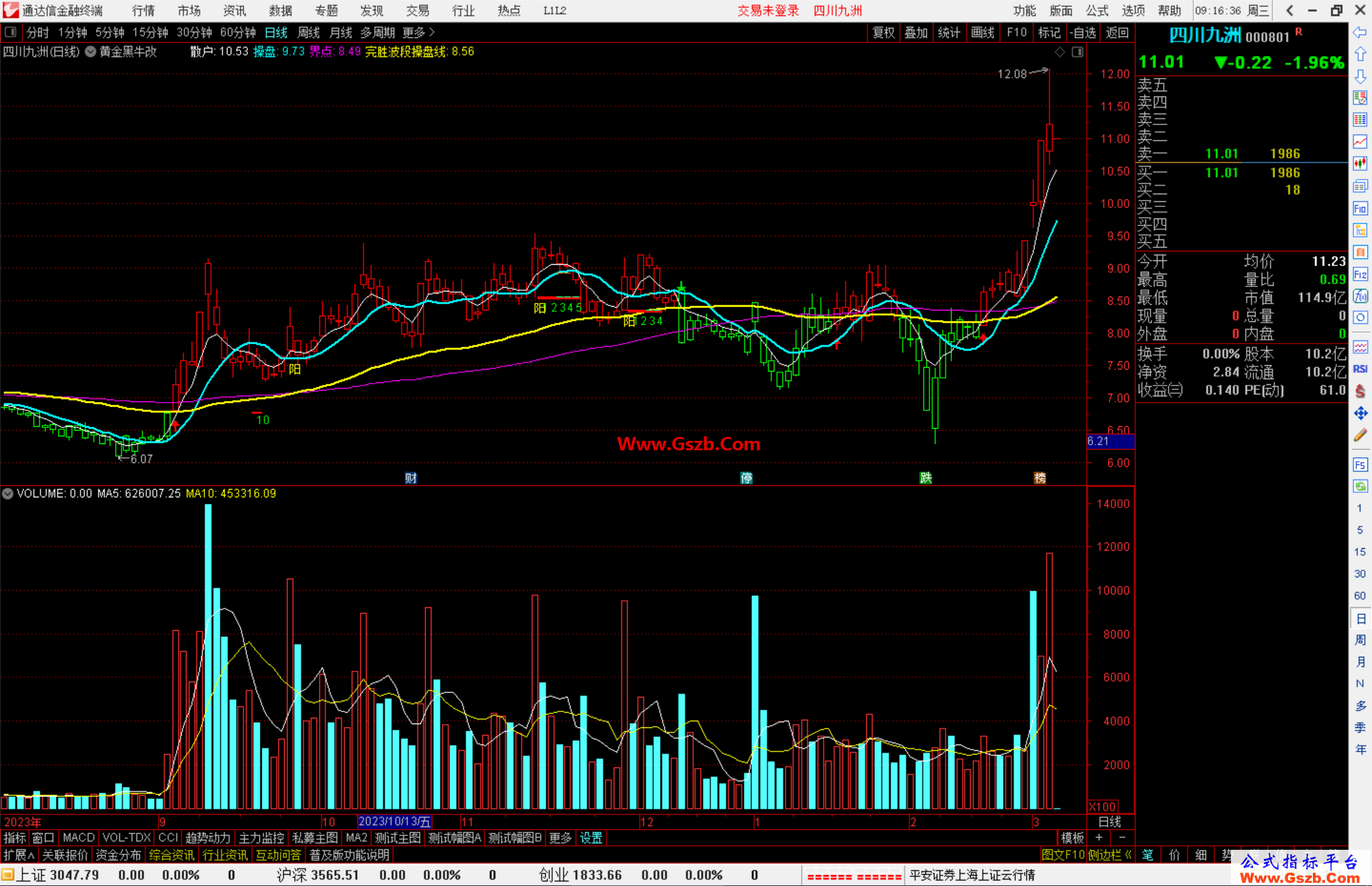Click the 画线 drawing button
The height and width of the screenshot is (886, 1372).
(x=983, y=32)
